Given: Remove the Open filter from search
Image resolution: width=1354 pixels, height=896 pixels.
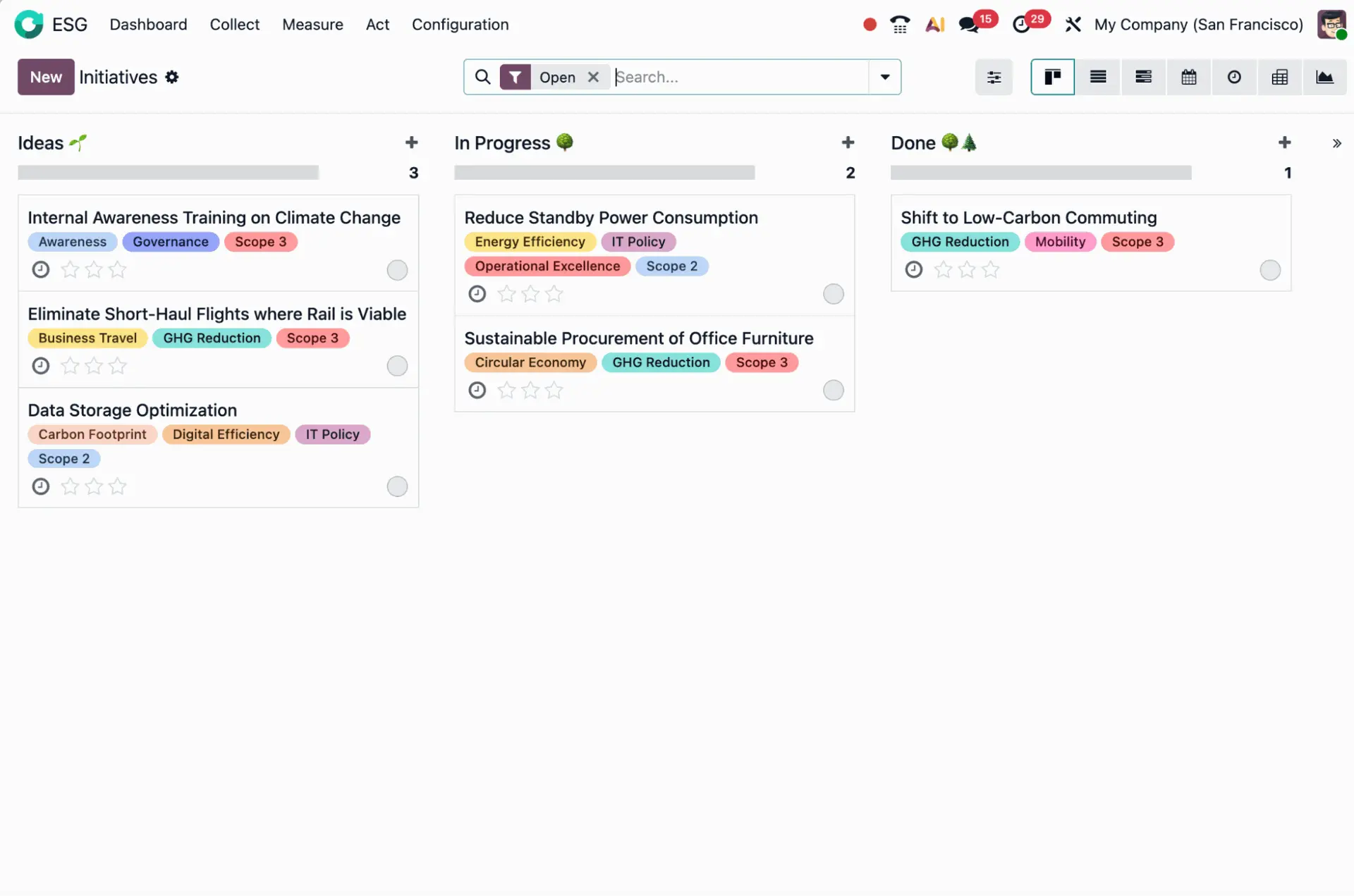Looking at the screenshot, I should click(x=593, y=77).
